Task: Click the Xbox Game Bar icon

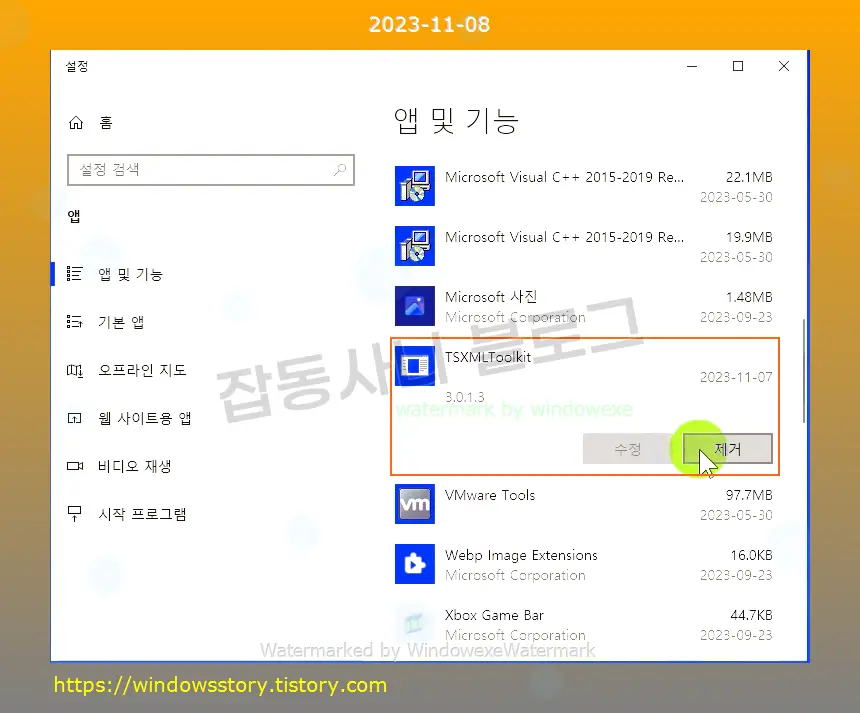Action: 415,624
